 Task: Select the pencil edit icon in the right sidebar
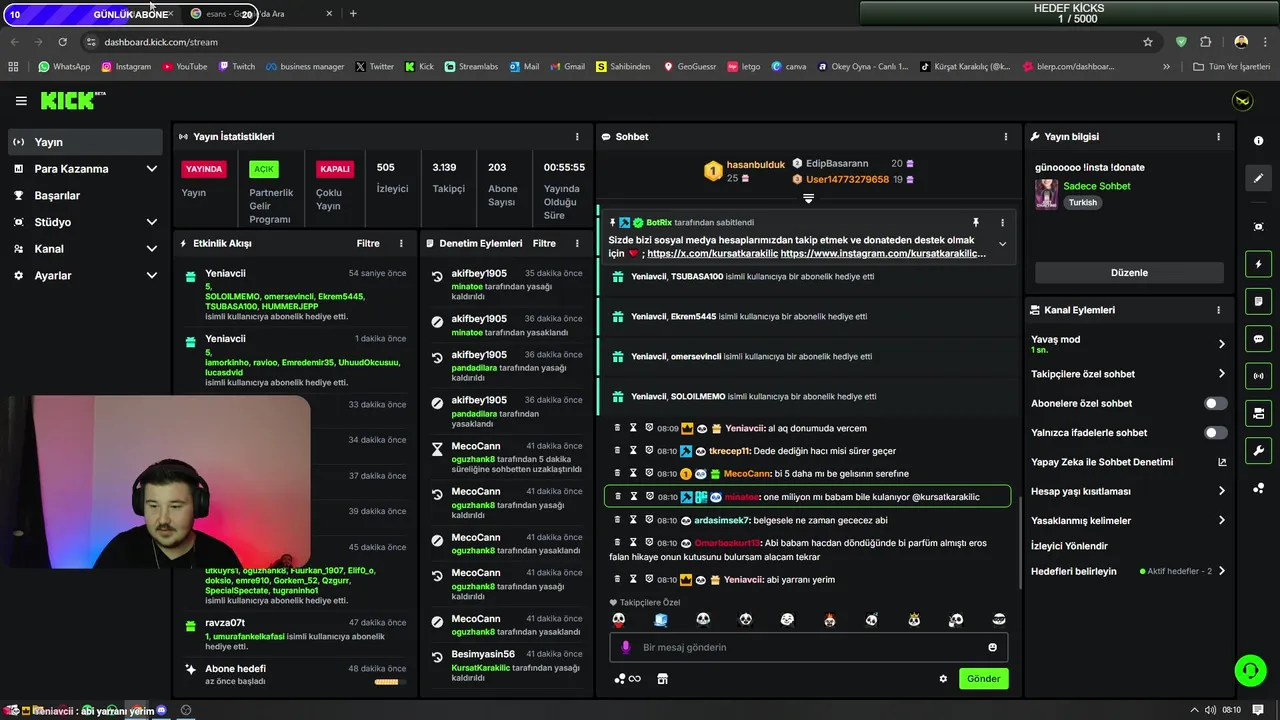(x=1258, y=178)
